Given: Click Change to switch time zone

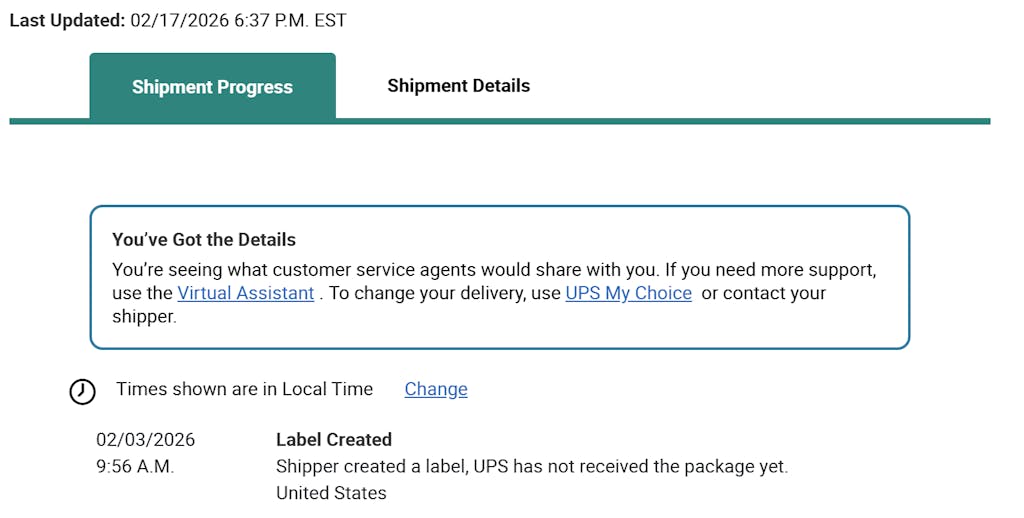Looking at the screenshot, I should [x=435, y=389].
